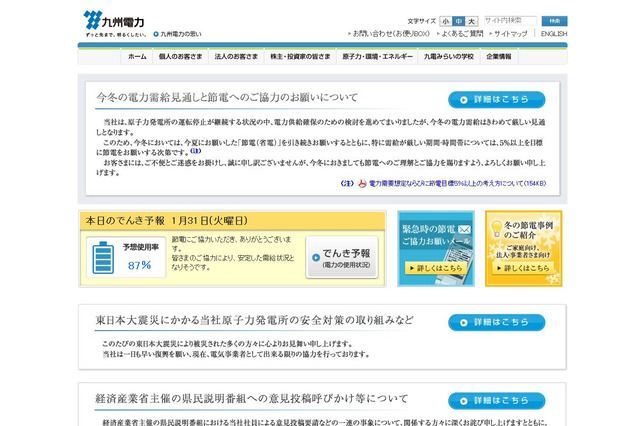Click the Kyushu Electric Power (九州電力) logo

coord(114,20)
